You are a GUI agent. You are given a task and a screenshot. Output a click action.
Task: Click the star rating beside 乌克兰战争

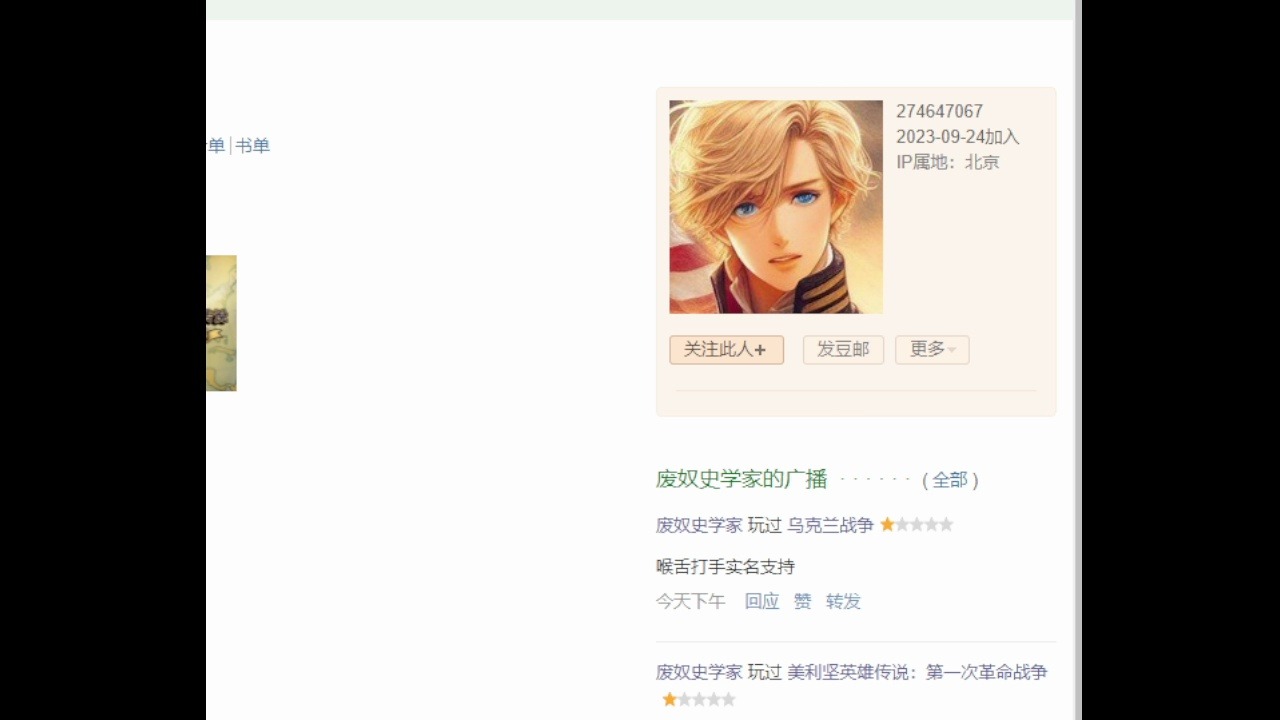tap(917, 525)
